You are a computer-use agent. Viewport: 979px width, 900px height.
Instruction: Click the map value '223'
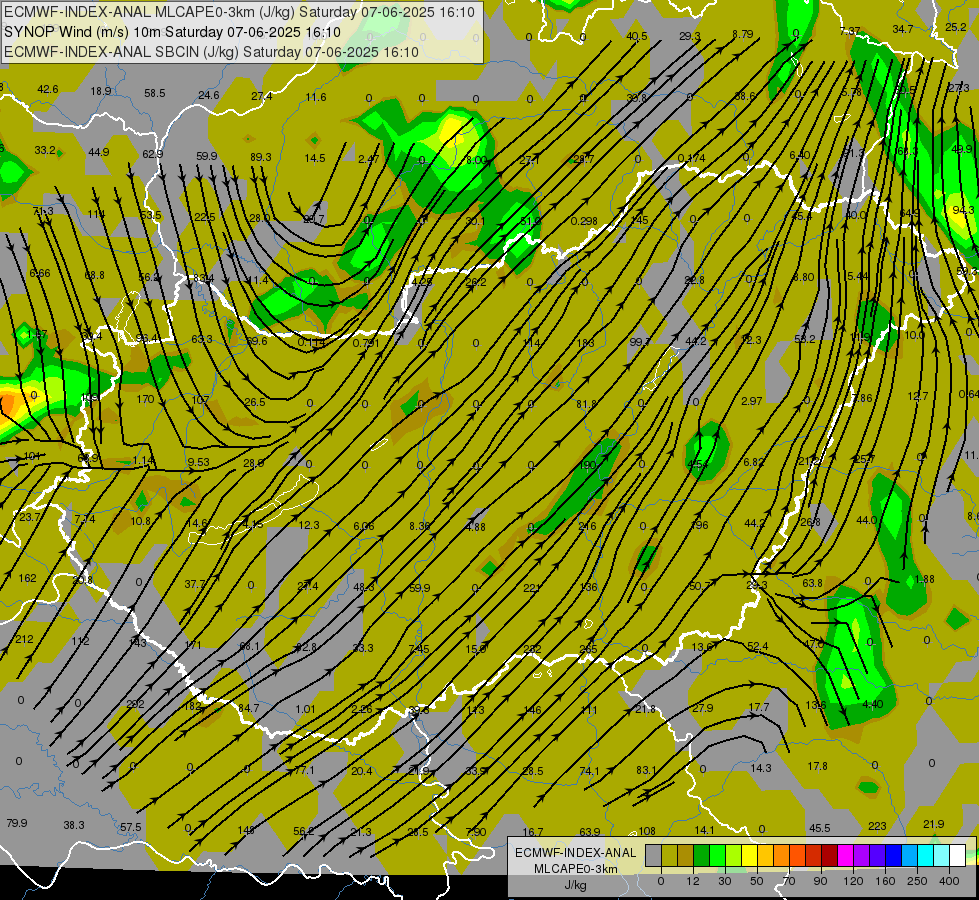pos(877,826)
